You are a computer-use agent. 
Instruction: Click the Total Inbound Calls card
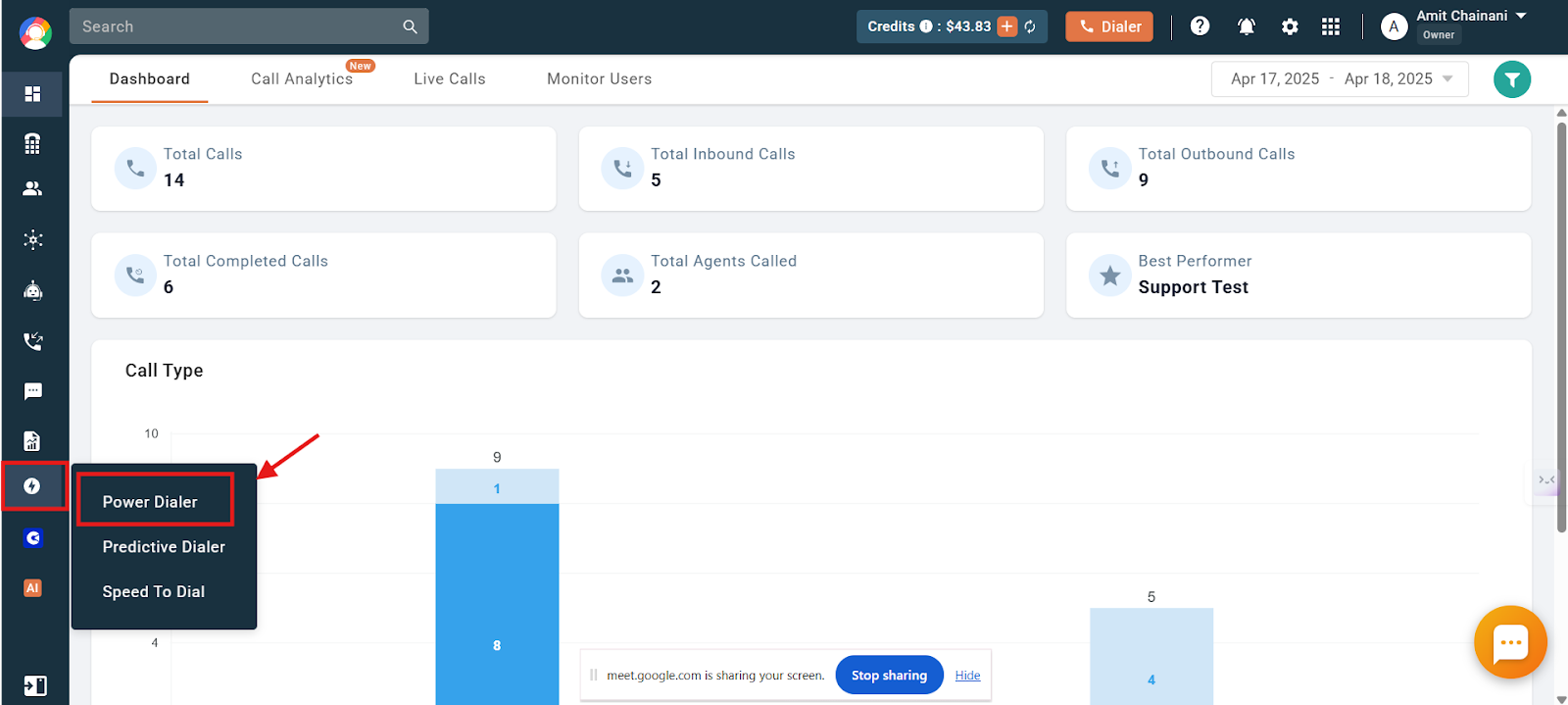click(x=810, y=169)
